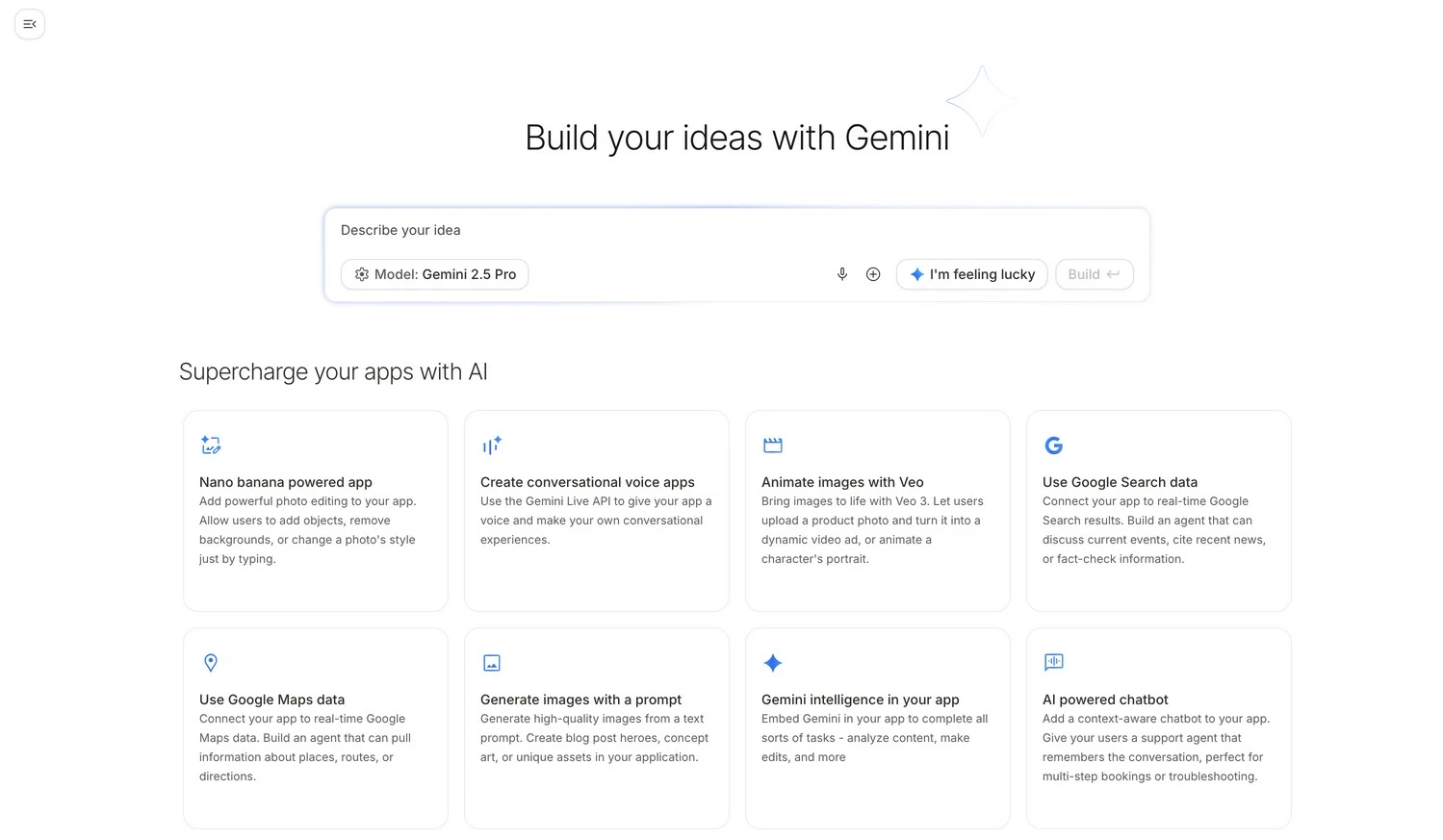Click the Gemini sparkle intelligence icon
1443x840 pixels.
pyautogui.click(x=773, y=662)
